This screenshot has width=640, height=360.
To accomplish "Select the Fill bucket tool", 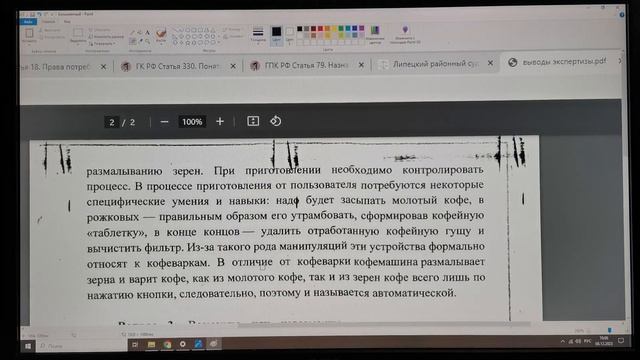I will click(x=140, y=33).
